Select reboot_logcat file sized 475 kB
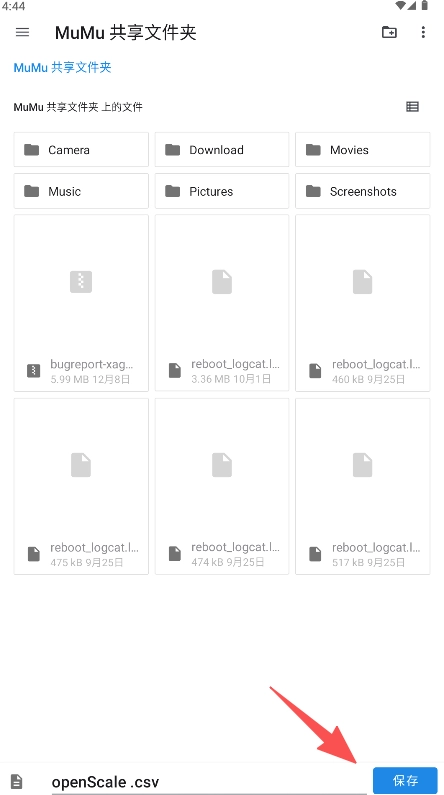Screen dimensions: 444x795 click(81, 486)
